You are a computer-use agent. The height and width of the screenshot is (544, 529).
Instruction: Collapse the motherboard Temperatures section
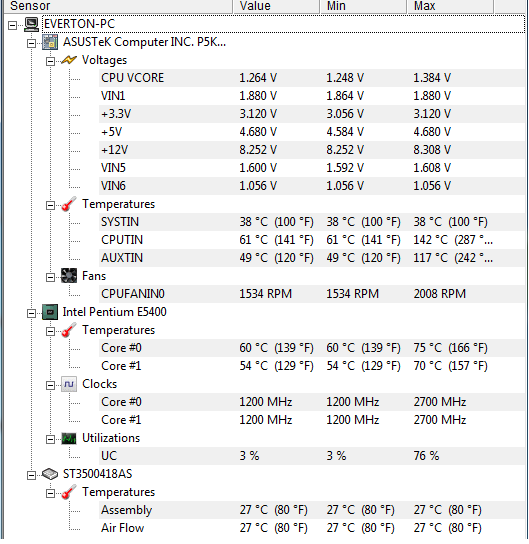point(50,205)
